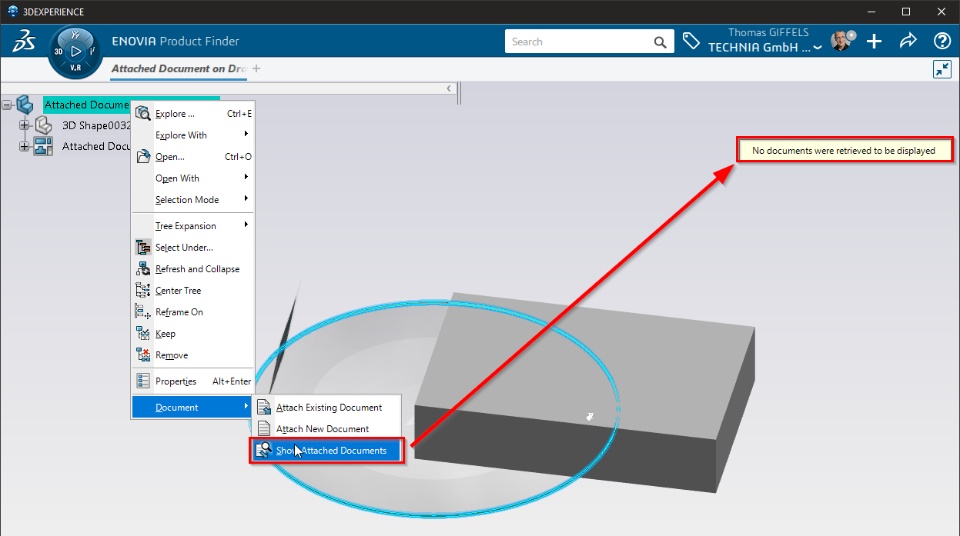Open the Selection Mode submenu arrow

coord(246,198)
